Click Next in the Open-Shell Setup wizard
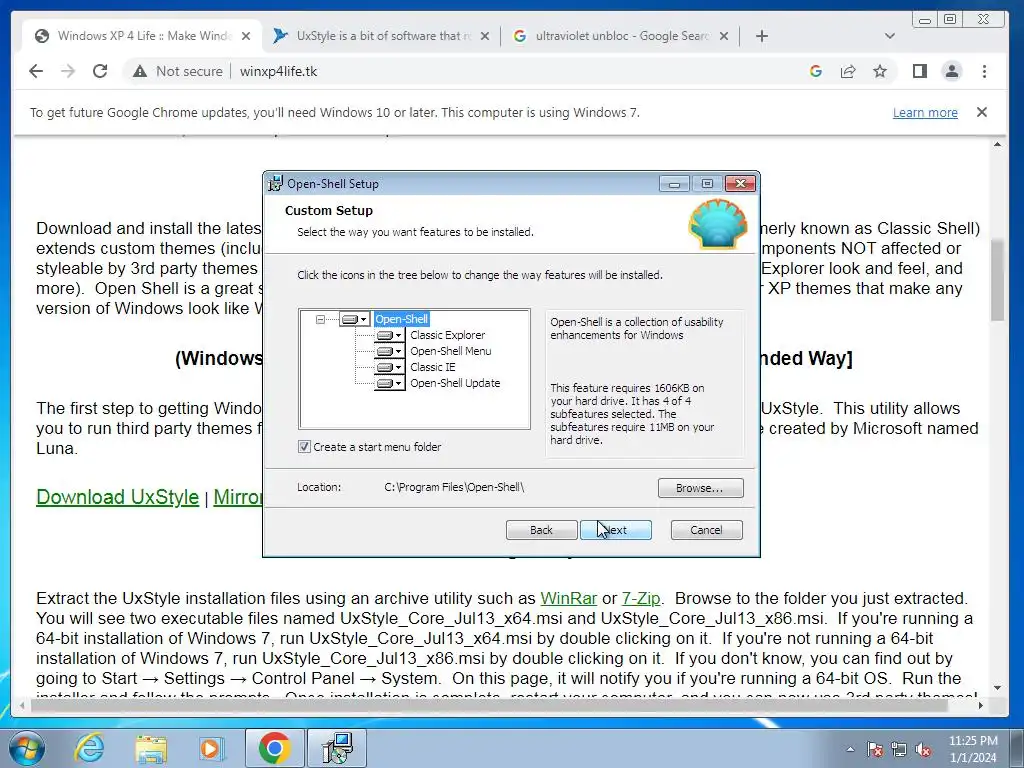 (615, 530)
